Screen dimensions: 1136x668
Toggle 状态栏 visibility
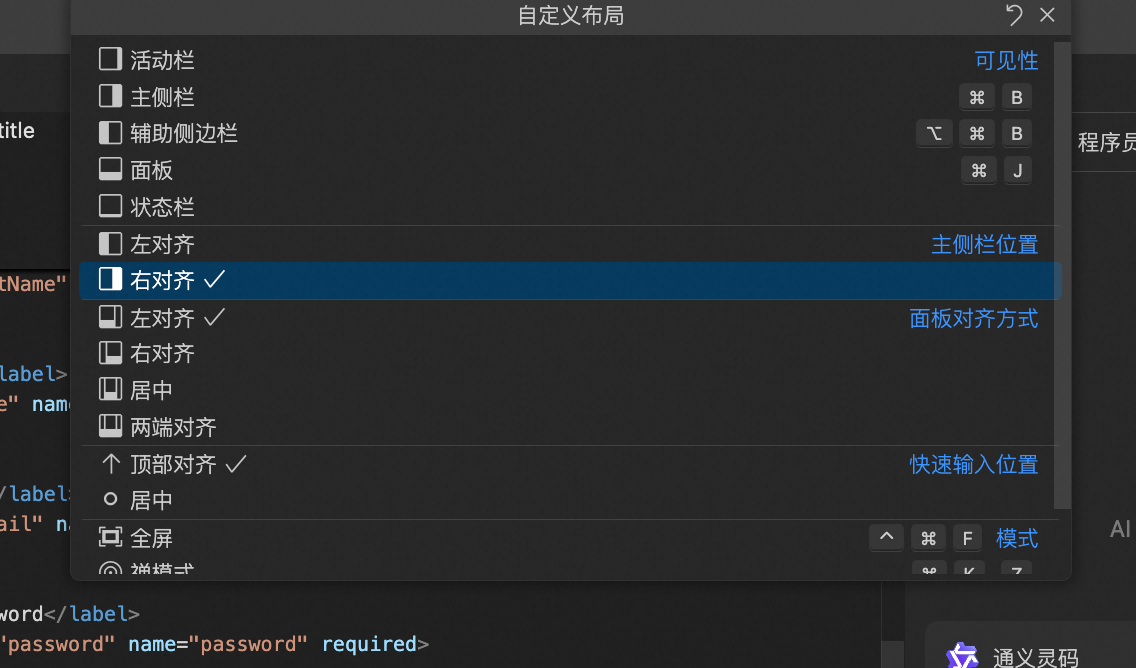[x=162, y=207]
